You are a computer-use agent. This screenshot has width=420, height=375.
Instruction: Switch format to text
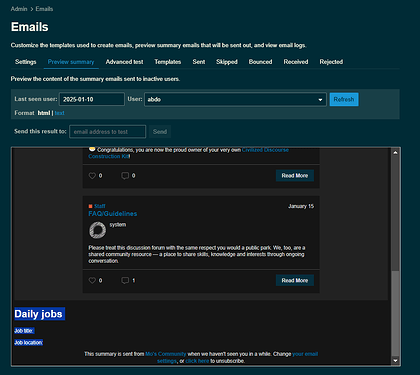point(60,113)
